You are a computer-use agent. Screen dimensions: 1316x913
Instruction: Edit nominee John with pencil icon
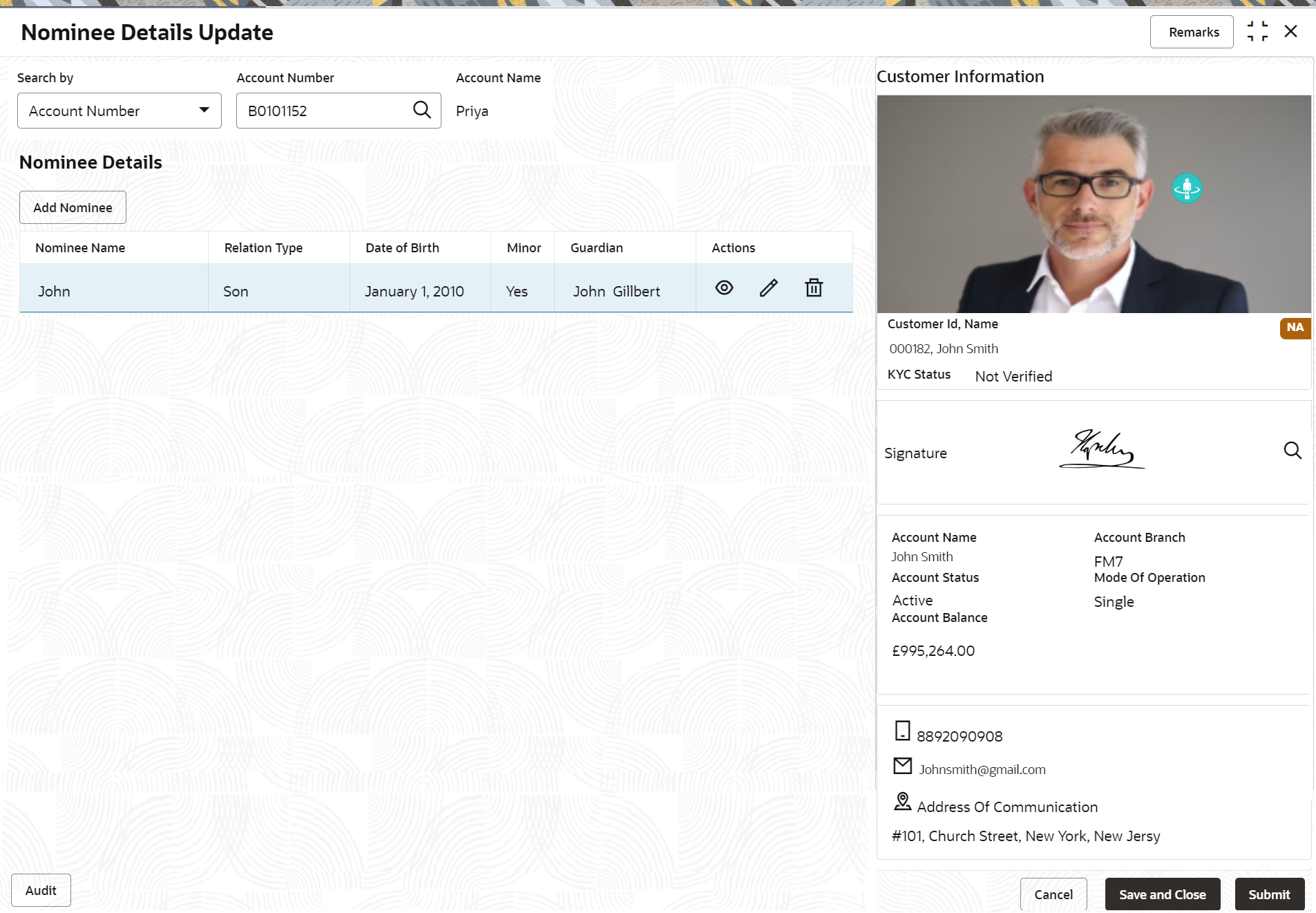769,288
